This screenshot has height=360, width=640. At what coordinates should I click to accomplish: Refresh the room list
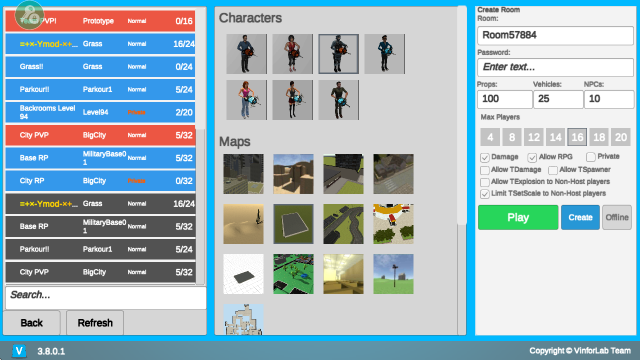[x=95, y=323]
